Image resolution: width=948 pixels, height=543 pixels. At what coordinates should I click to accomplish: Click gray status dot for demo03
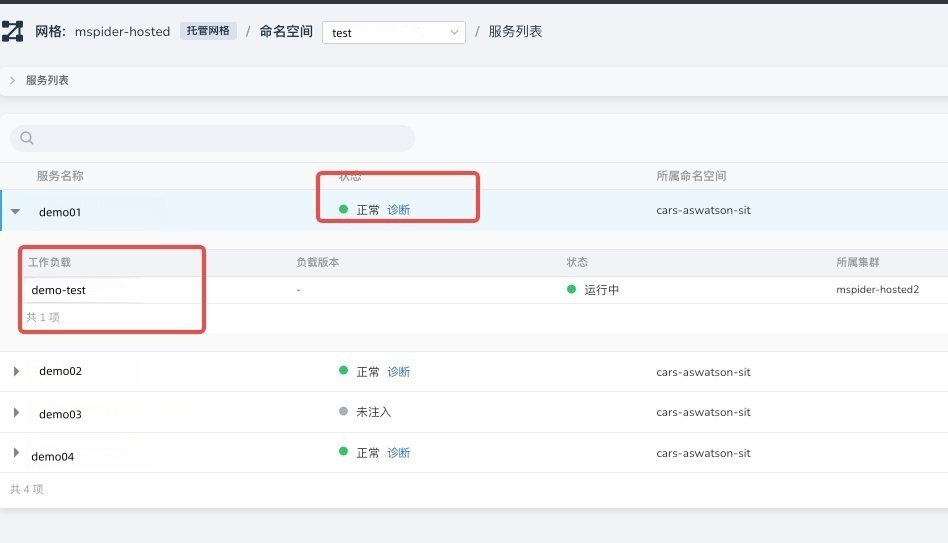point(343,412)
